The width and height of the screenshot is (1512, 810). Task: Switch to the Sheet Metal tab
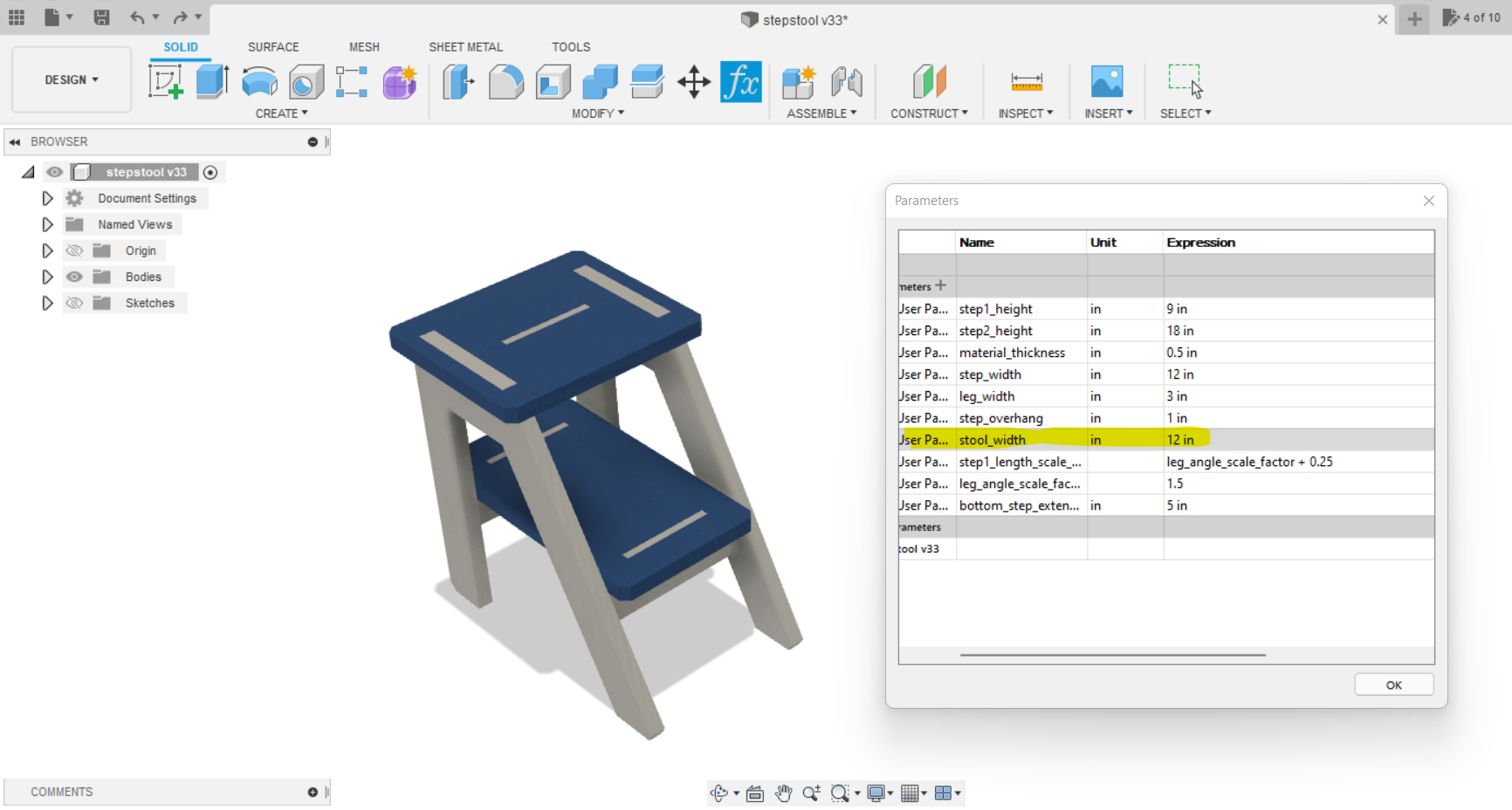click(465, 46)
